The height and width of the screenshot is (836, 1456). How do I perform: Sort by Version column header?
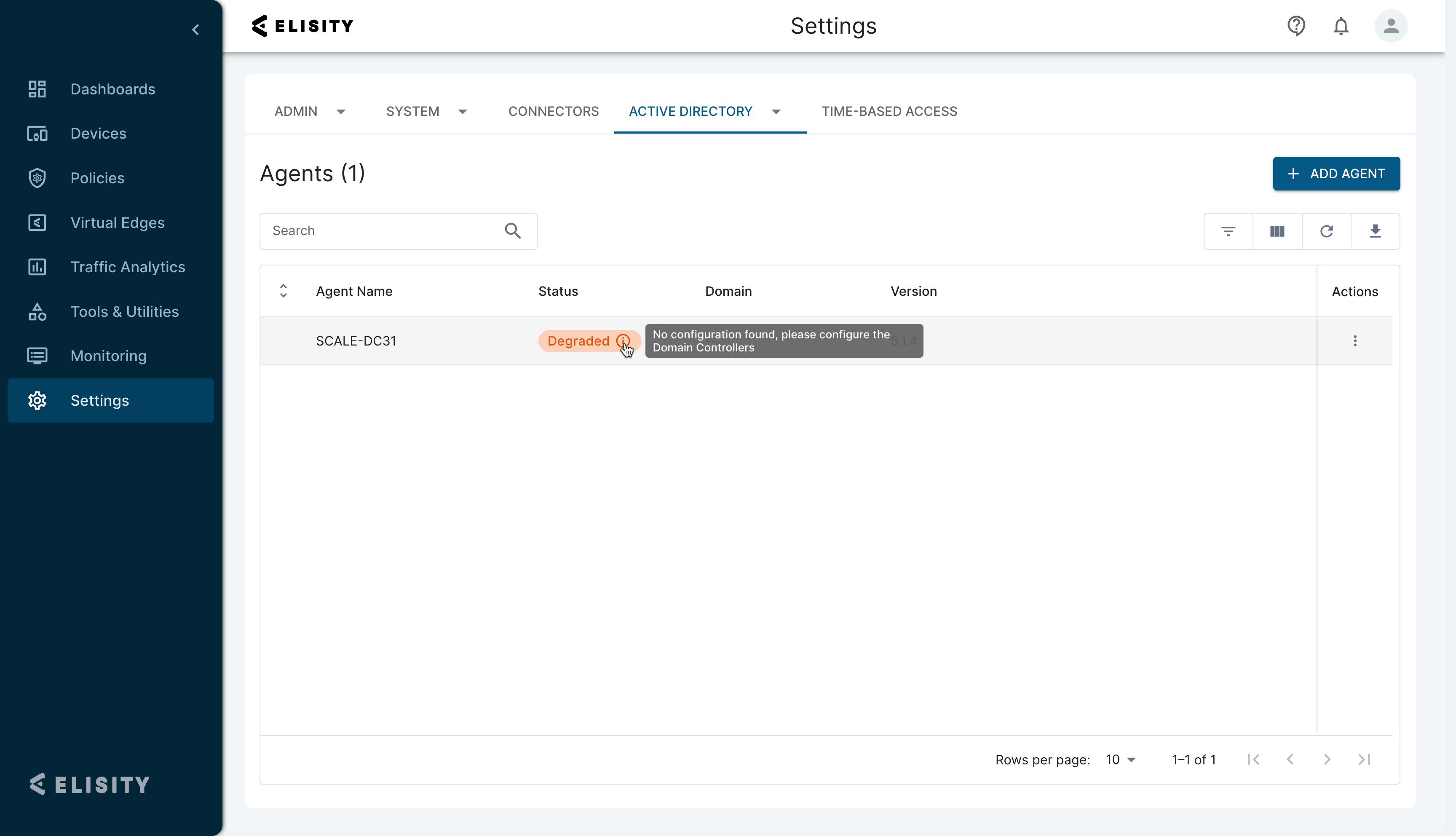pos(914,291)
